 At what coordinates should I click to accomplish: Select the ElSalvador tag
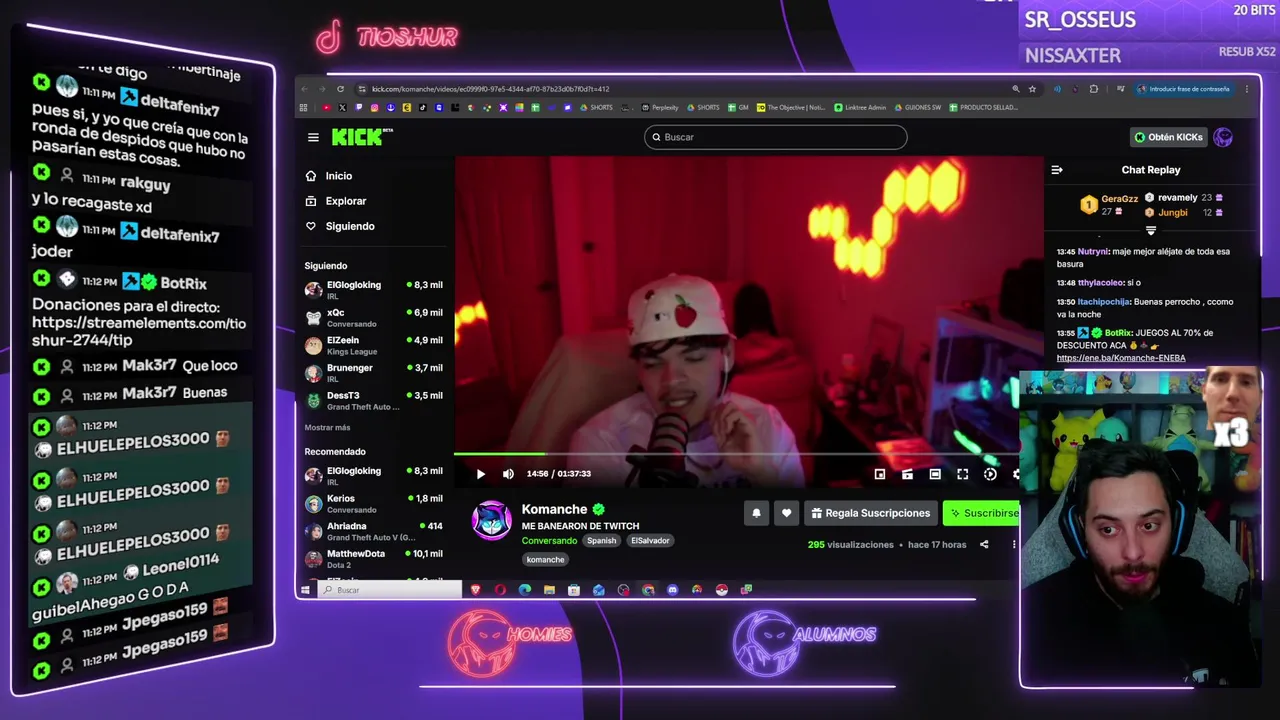click(x=650, y=541)
